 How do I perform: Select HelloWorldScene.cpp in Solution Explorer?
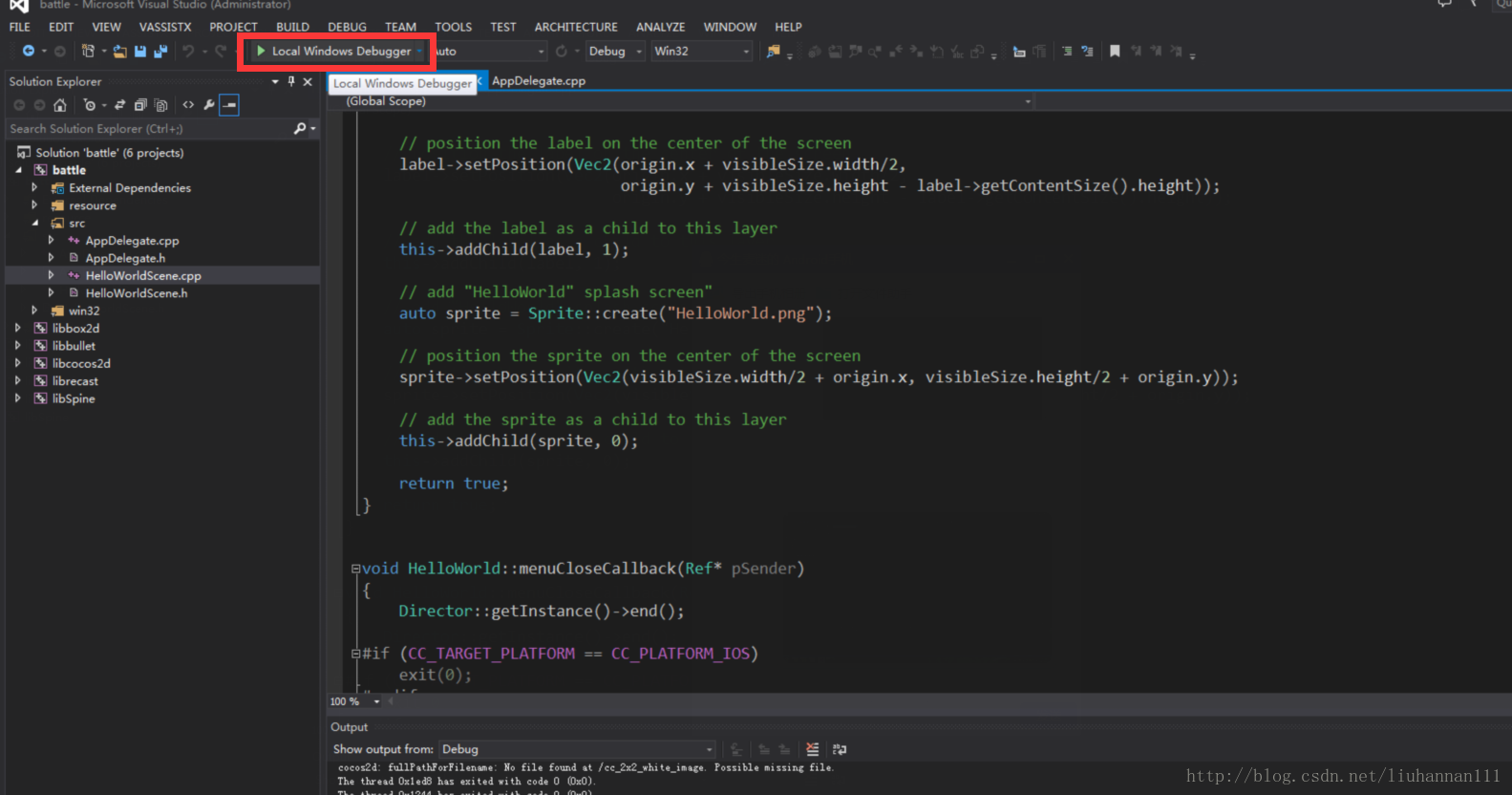tap(143, 275)
